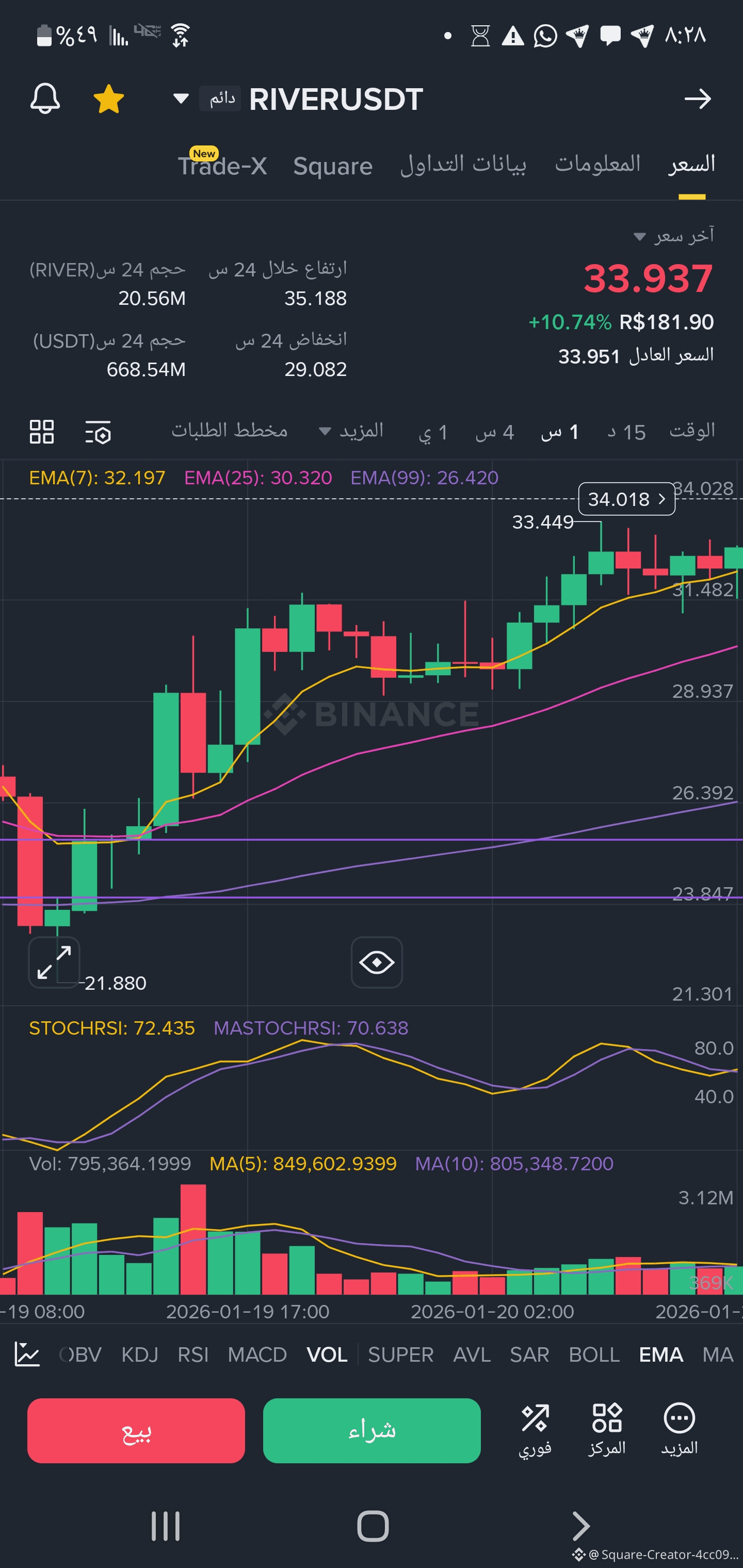This screenshot has height=1568, width=743.
Task: Switch to the Square tab
Action: (x=332, y=166)
